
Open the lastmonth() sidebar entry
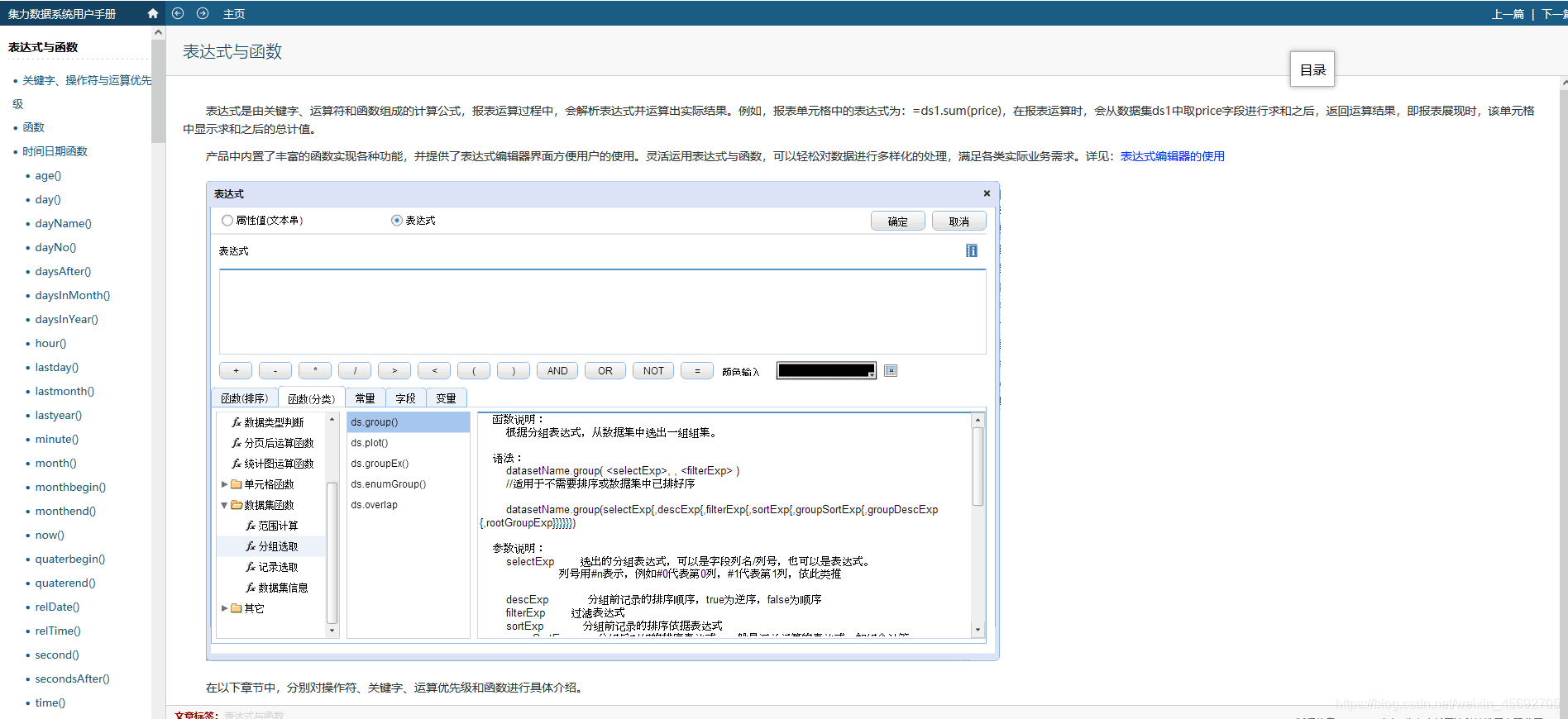tap(65, 391)
